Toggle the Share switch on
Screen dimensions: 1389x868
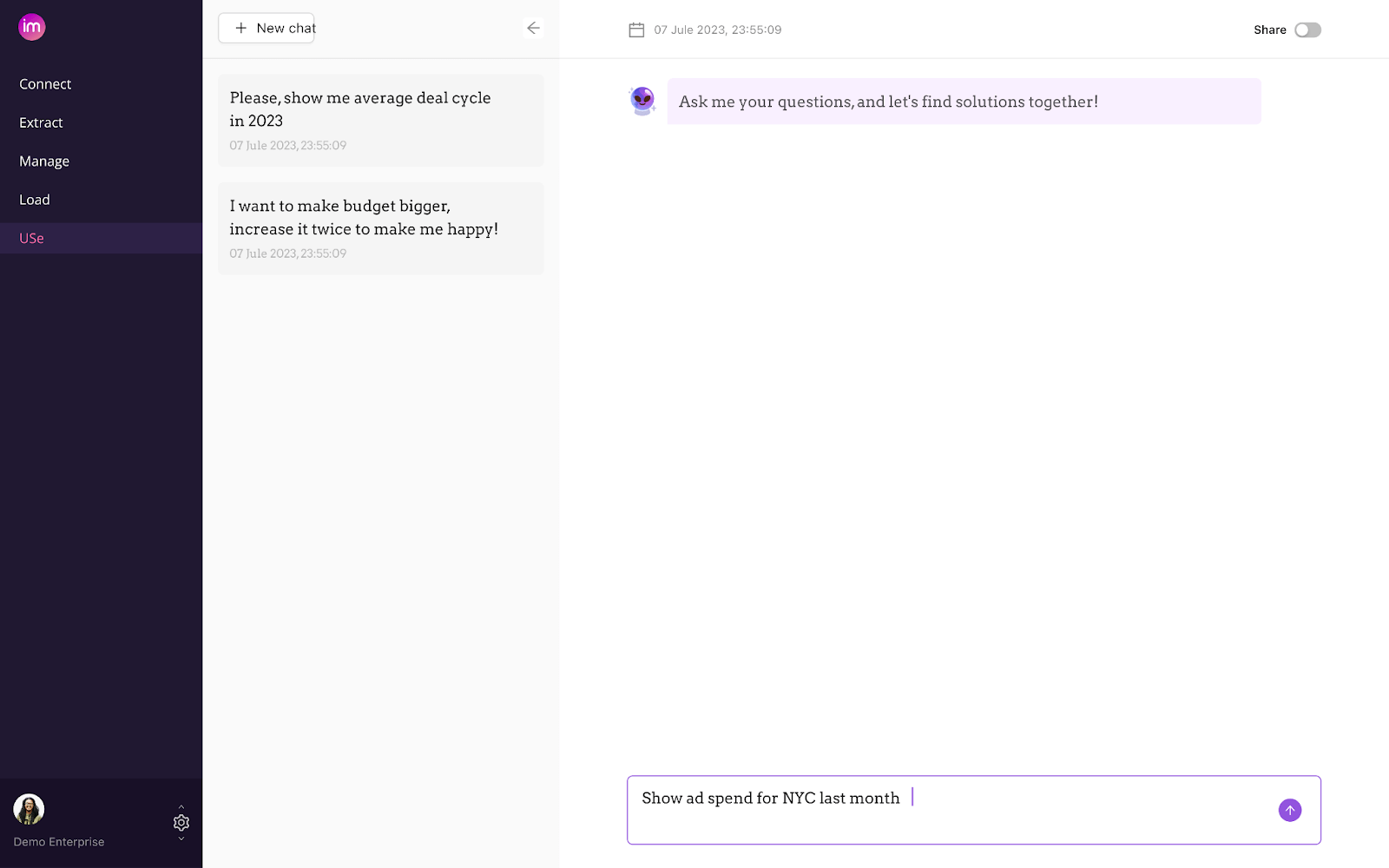1307,30
